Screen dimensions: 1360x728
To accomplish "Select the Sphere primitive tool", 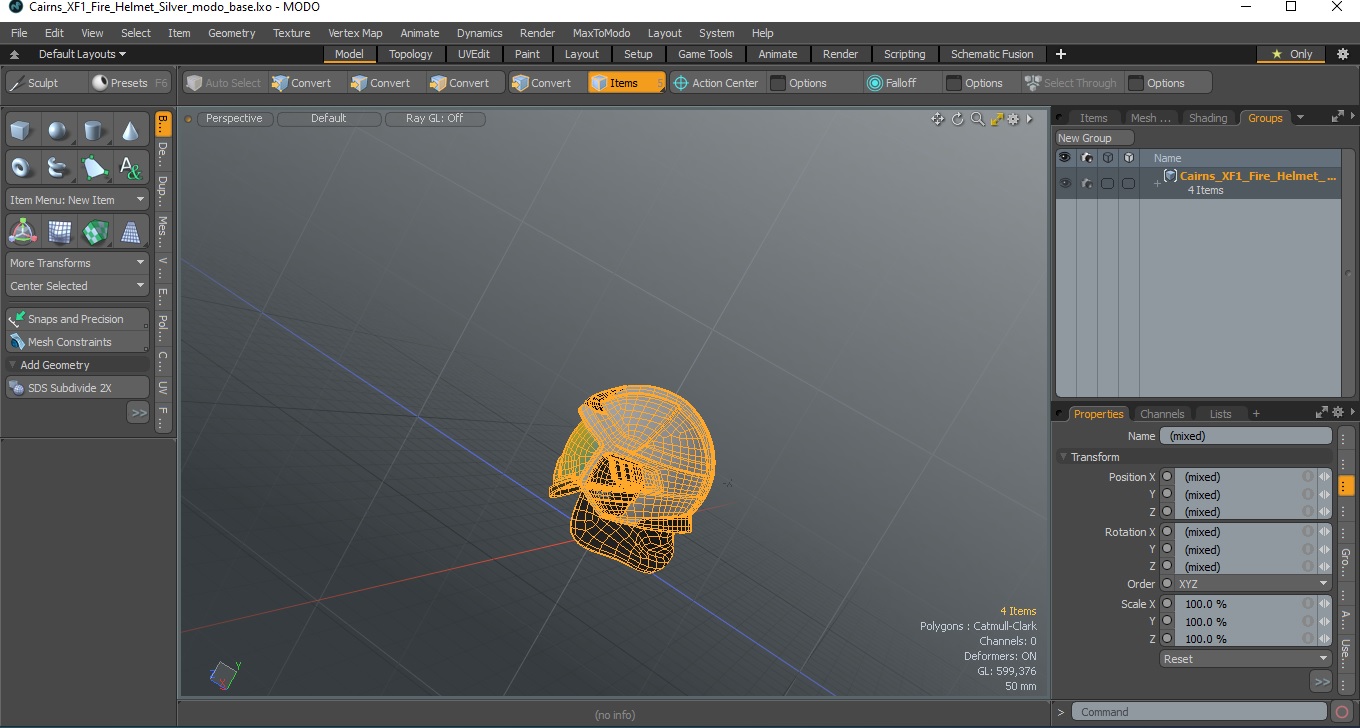I will coord(59,131).
